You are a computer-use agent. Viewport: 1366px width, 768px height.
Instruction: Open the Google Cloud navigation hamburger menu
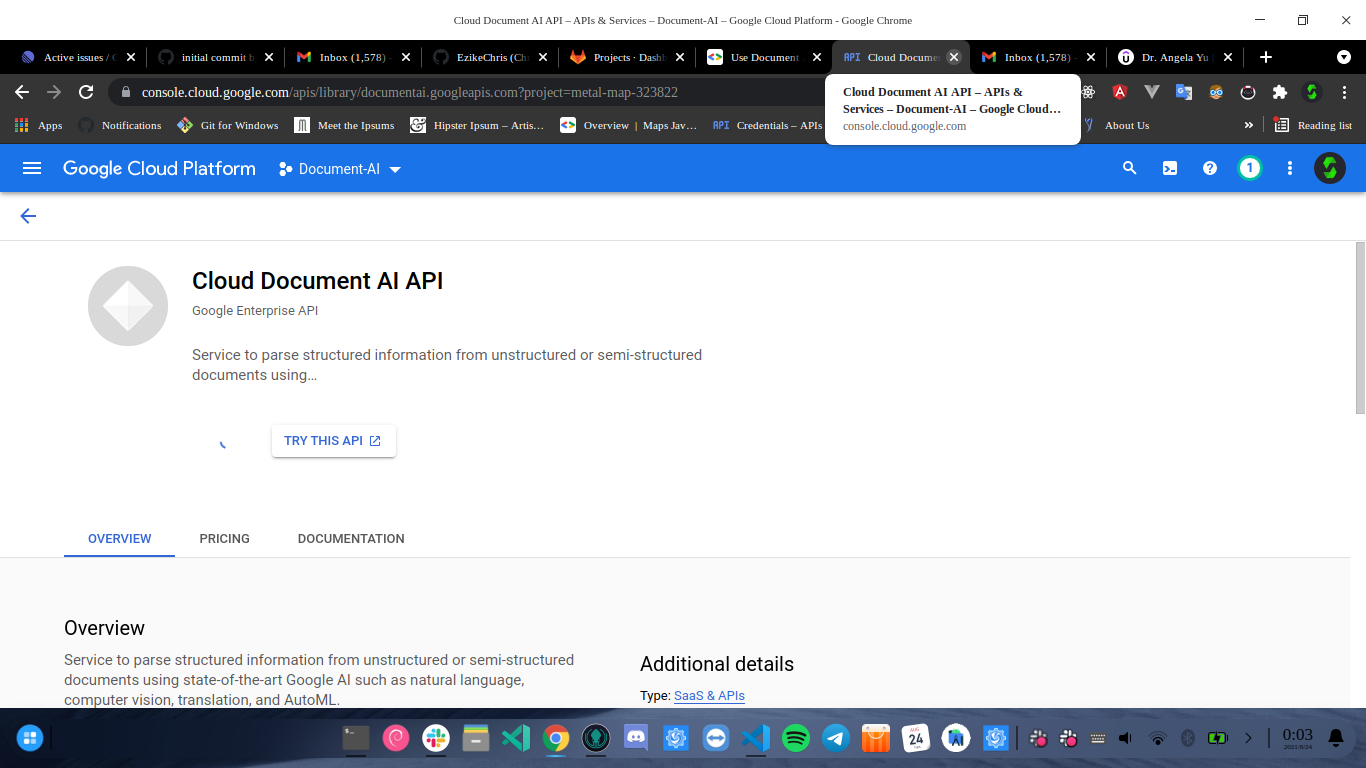32,168
